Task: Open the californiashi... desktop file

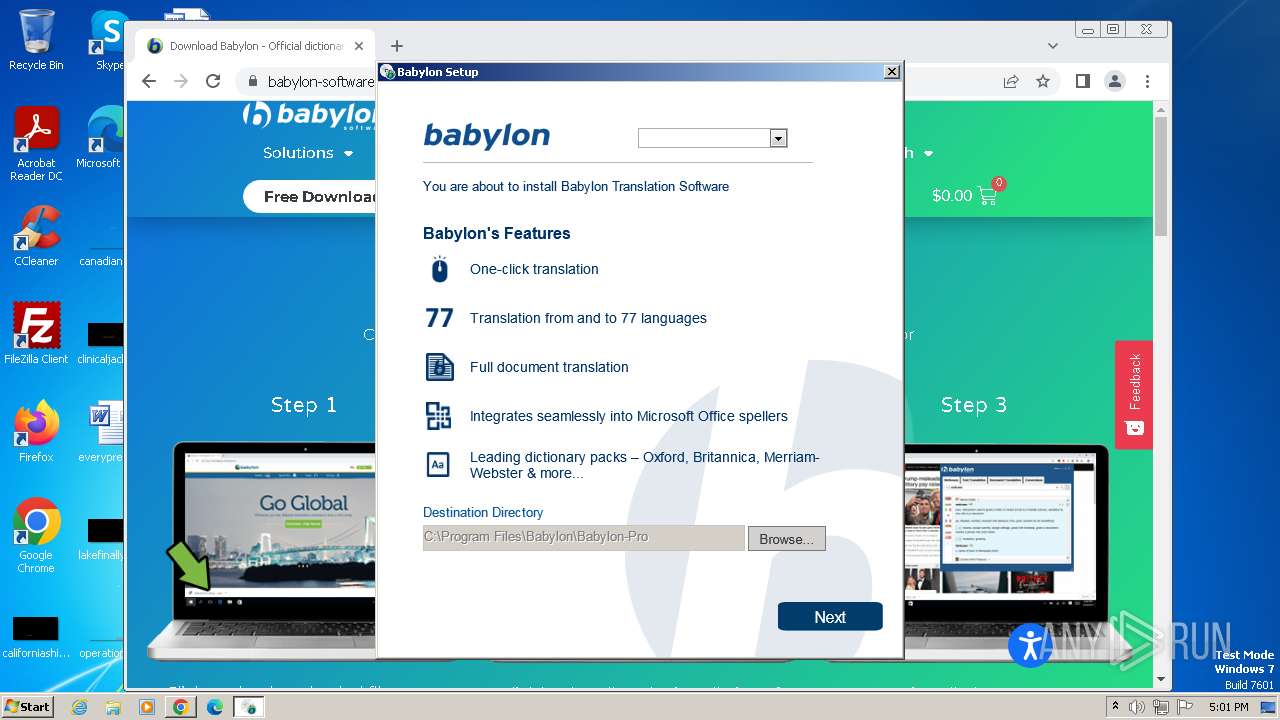Action: pos(36,638)
